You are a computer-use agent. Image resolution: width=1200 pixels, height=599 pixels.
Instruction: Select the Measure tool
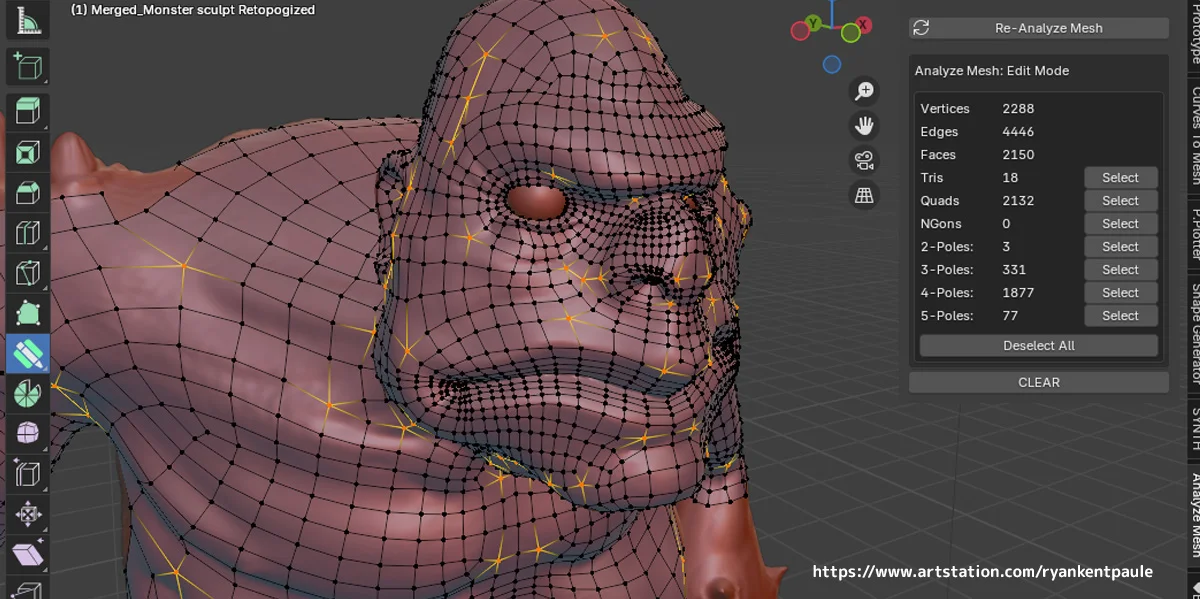tap(28, 21)
